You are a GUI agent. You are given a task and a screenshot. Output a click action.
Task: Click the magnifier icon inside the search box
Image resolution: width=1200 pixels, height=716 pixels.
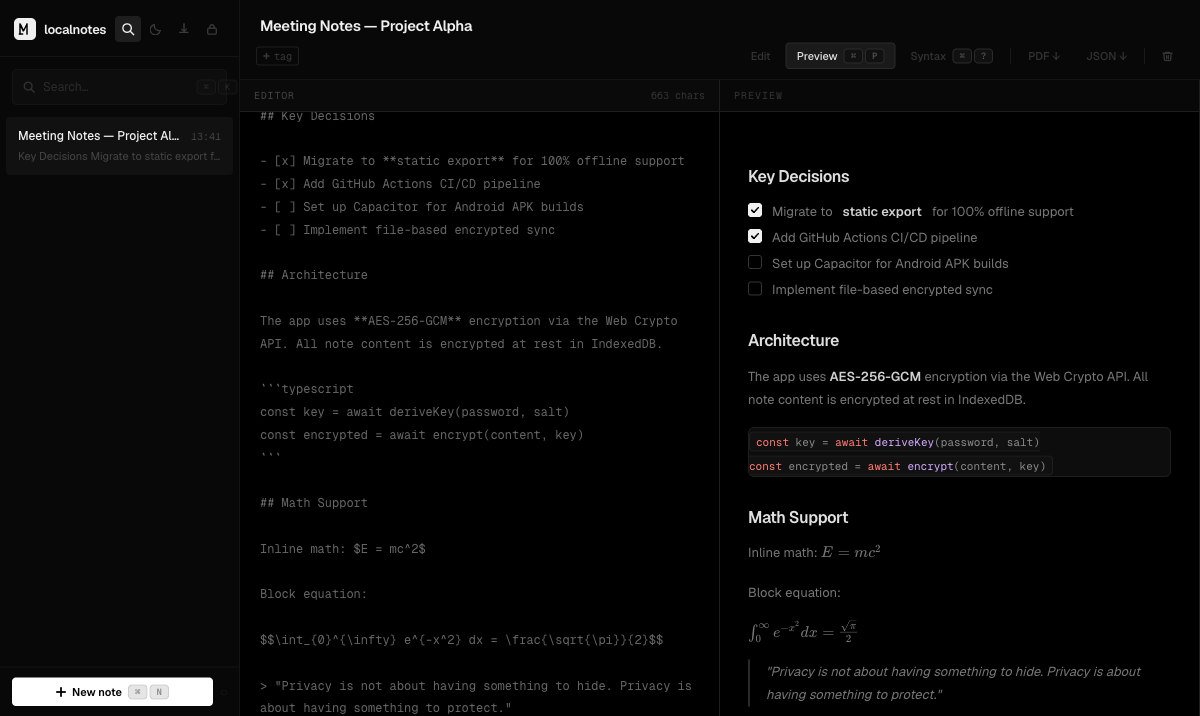click(30, 87)
